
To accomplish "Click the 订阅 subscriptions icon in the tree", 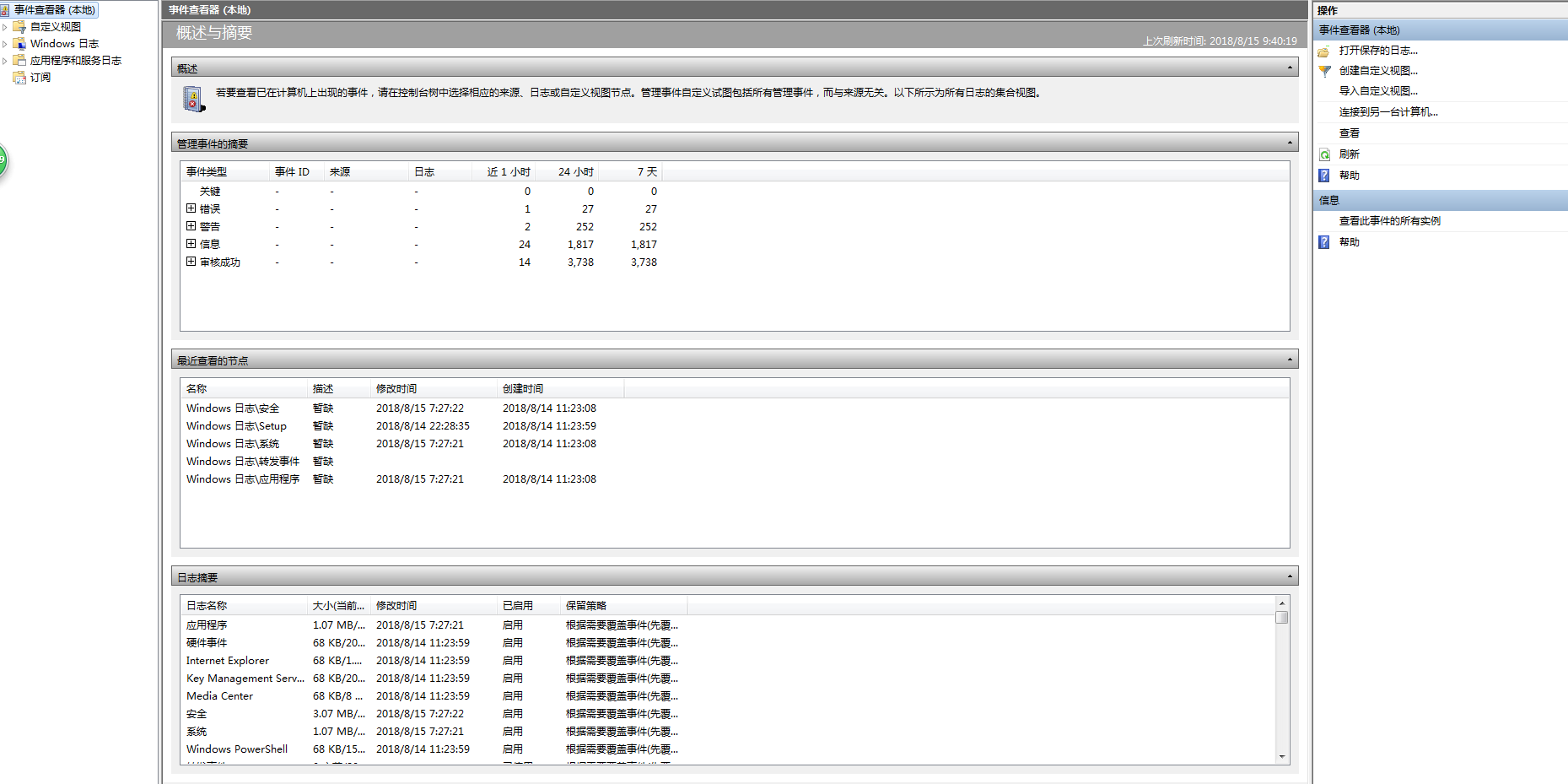I will click(19, 78).
